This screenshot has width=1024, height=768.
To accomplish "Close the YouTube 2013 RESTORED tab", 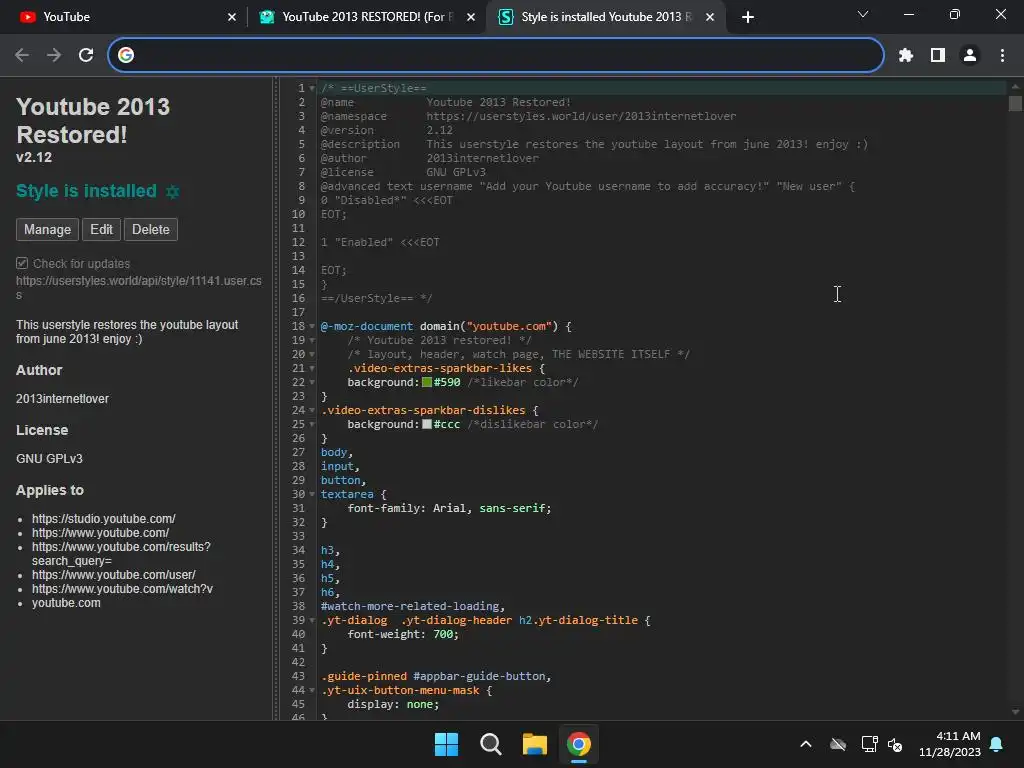I will point(470,17).
